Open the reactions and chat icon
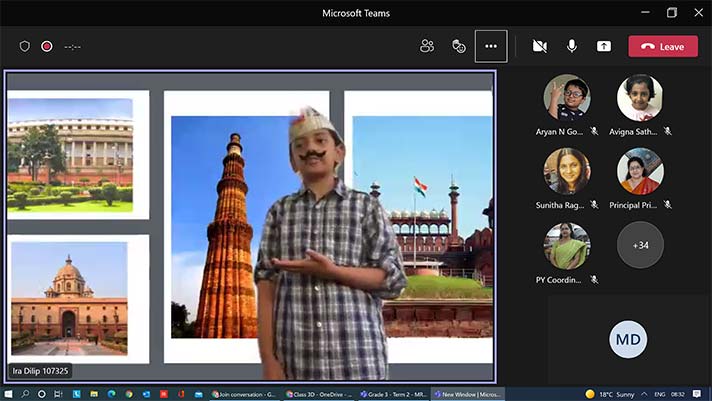 [459, 46]
